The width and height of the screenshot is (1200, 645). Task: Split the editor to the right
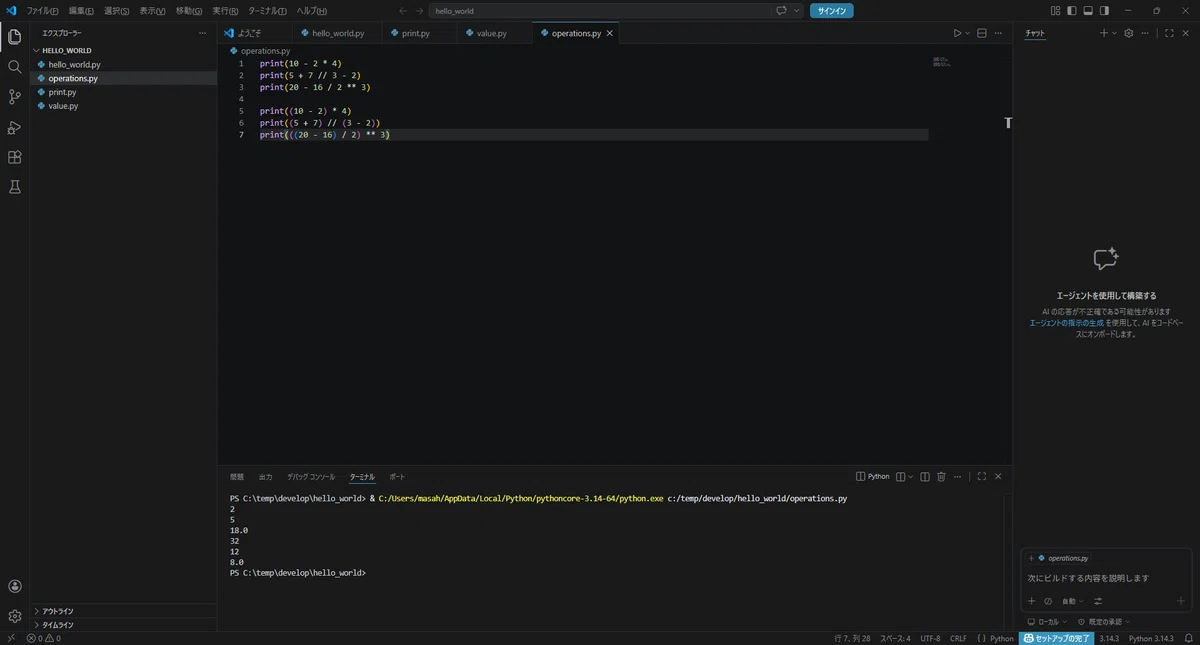(x=981, y=33)
